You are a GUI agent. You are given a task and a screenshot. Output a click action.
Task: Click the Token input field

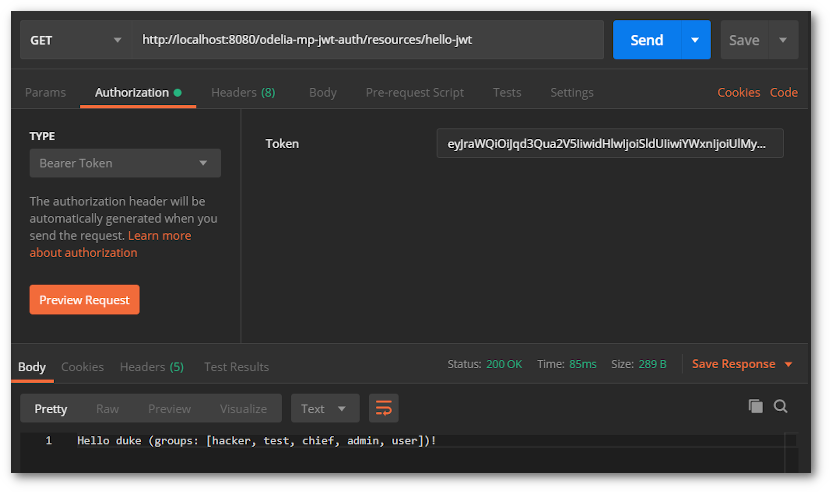tap(609, 143)
